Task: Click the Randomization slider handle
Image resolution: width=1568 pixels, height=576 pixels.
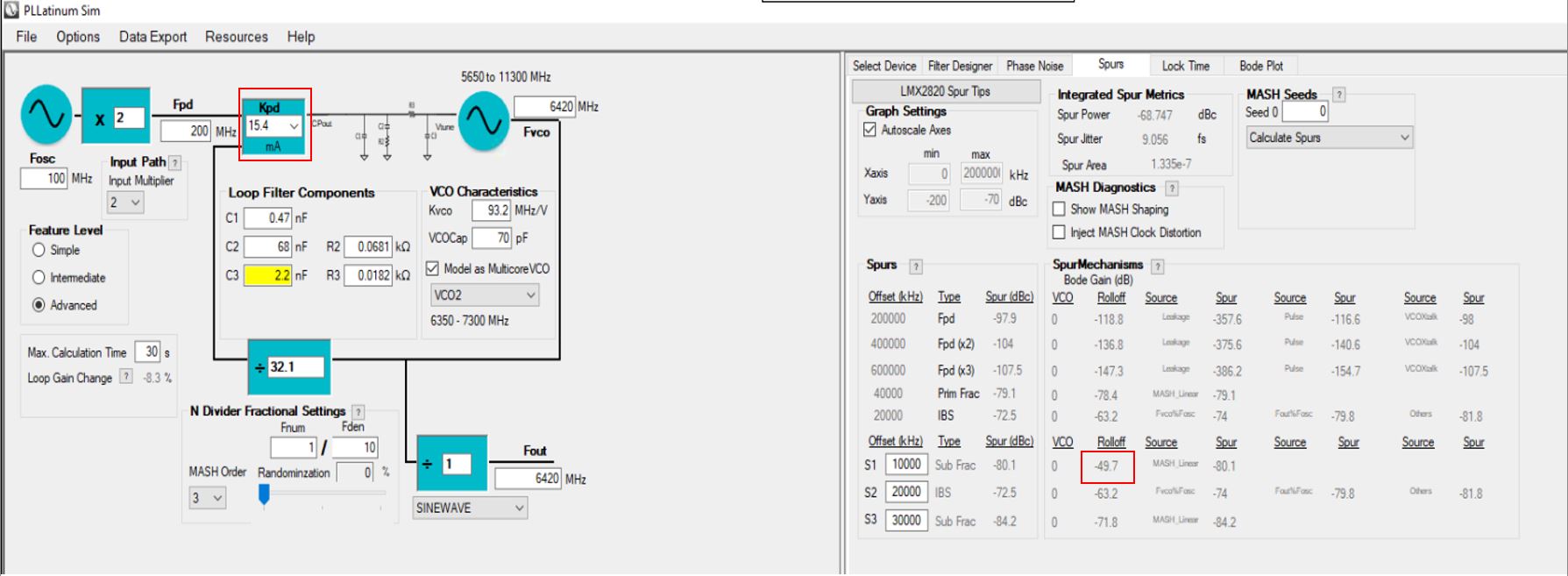Action: (x=264, y=495)
